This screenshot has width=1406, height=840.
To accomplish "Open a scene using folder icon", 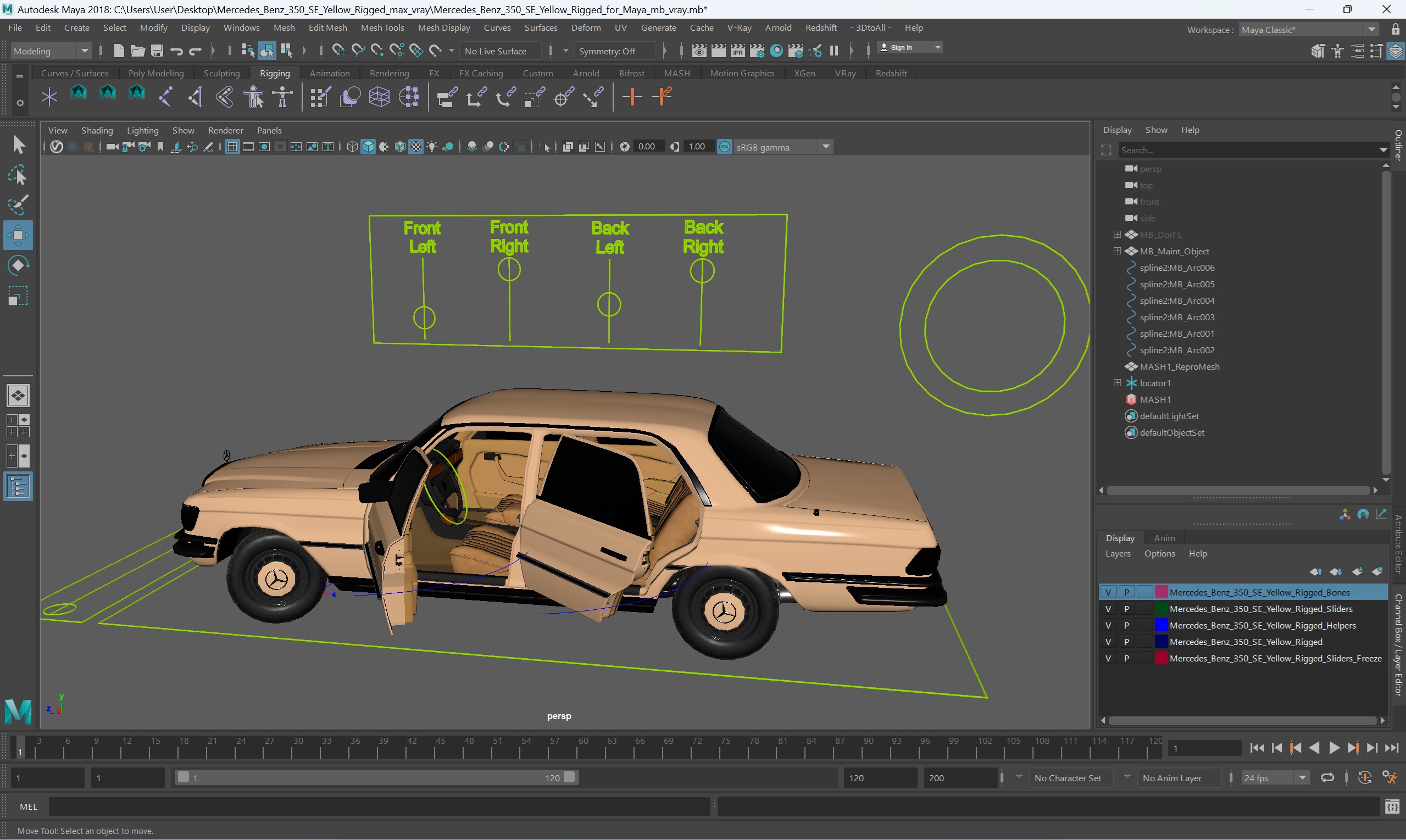I will 137,51.
